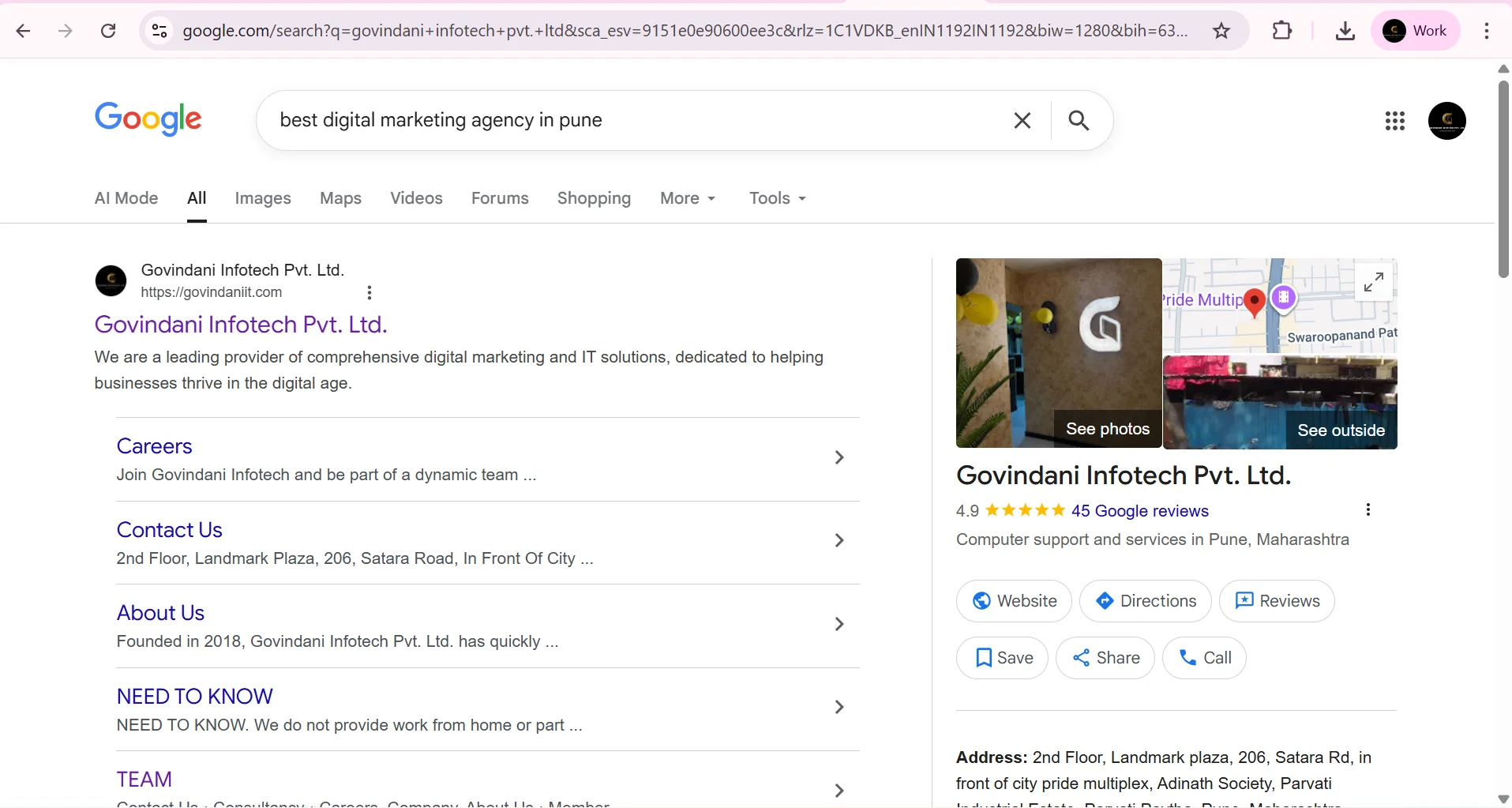Go back to the previous page

click(24, 31)
